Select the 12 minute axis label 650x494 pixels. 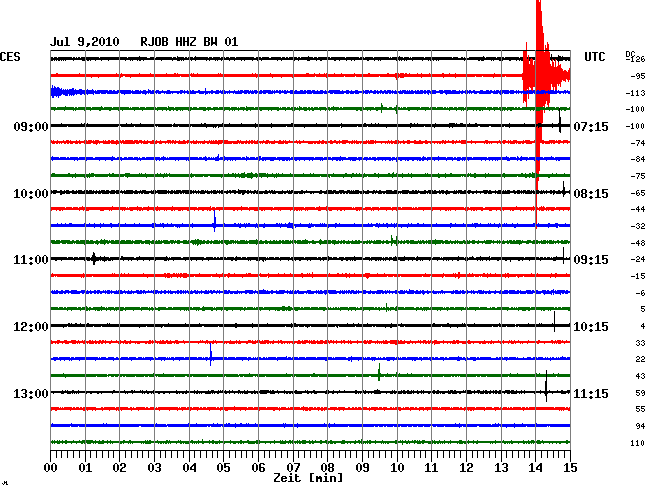[x=466, y=468]
